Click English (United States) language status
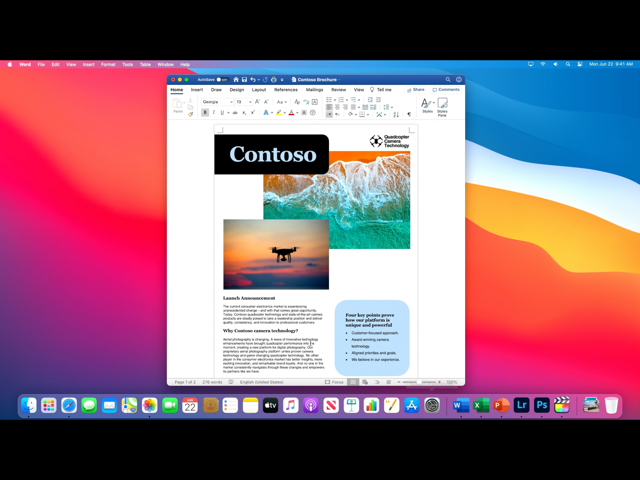The height and width of the screenshot is (480, 640). [261, 382]
